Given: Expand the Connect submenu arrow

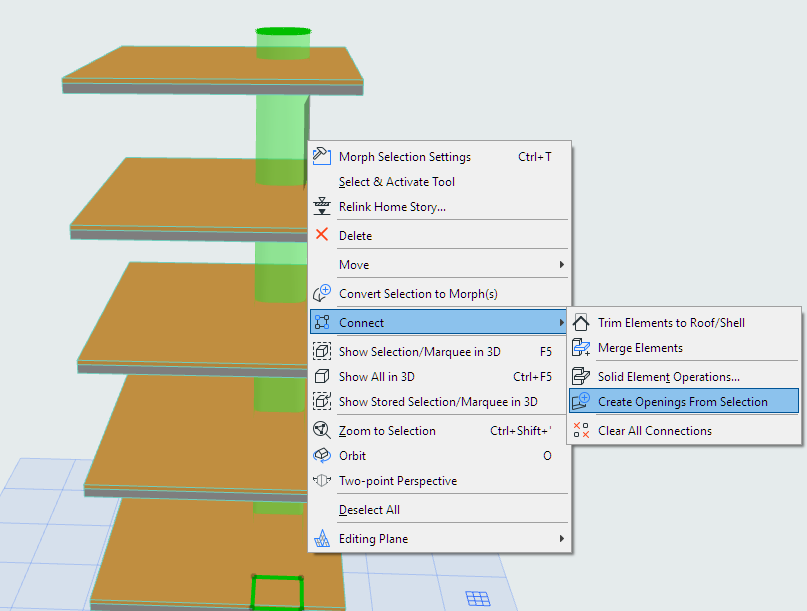Looking at the screenshot, I should [562, 322].
